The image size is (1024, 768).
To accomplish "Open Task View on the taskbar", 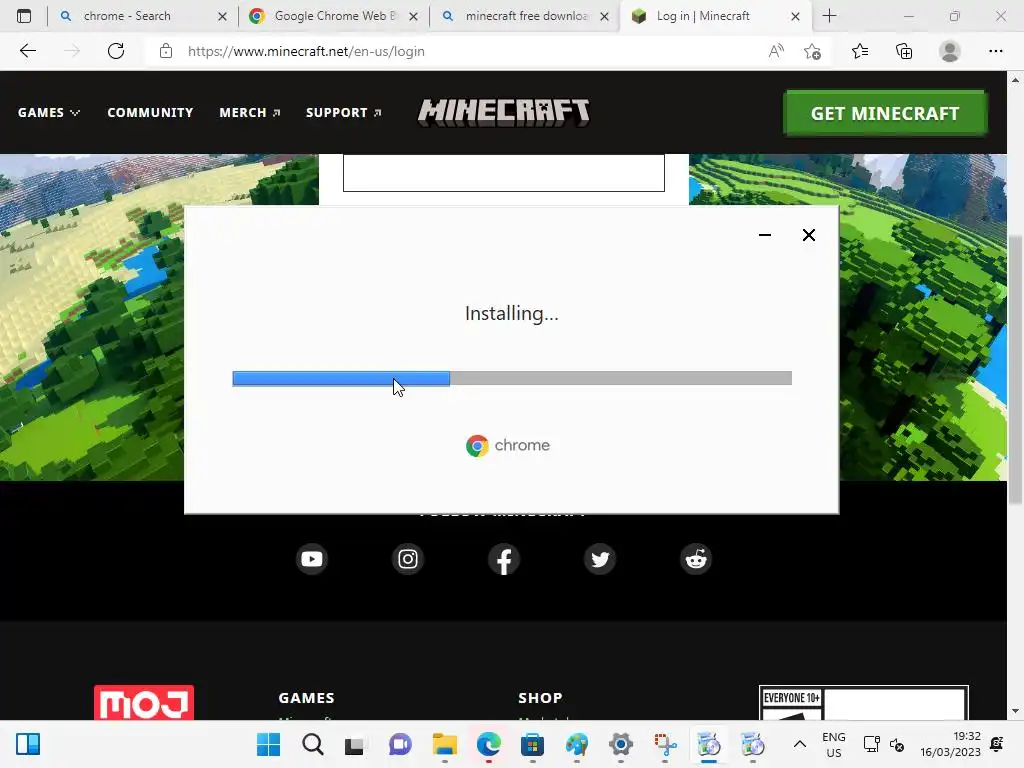I will click(354, 745).
